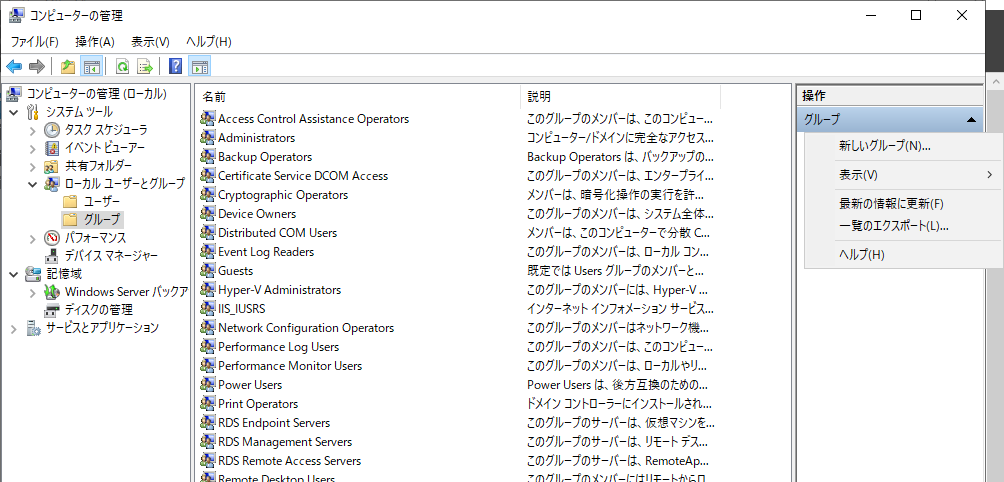
Task: Click the デバイス マネージャー icon
Action: [52, 256]
